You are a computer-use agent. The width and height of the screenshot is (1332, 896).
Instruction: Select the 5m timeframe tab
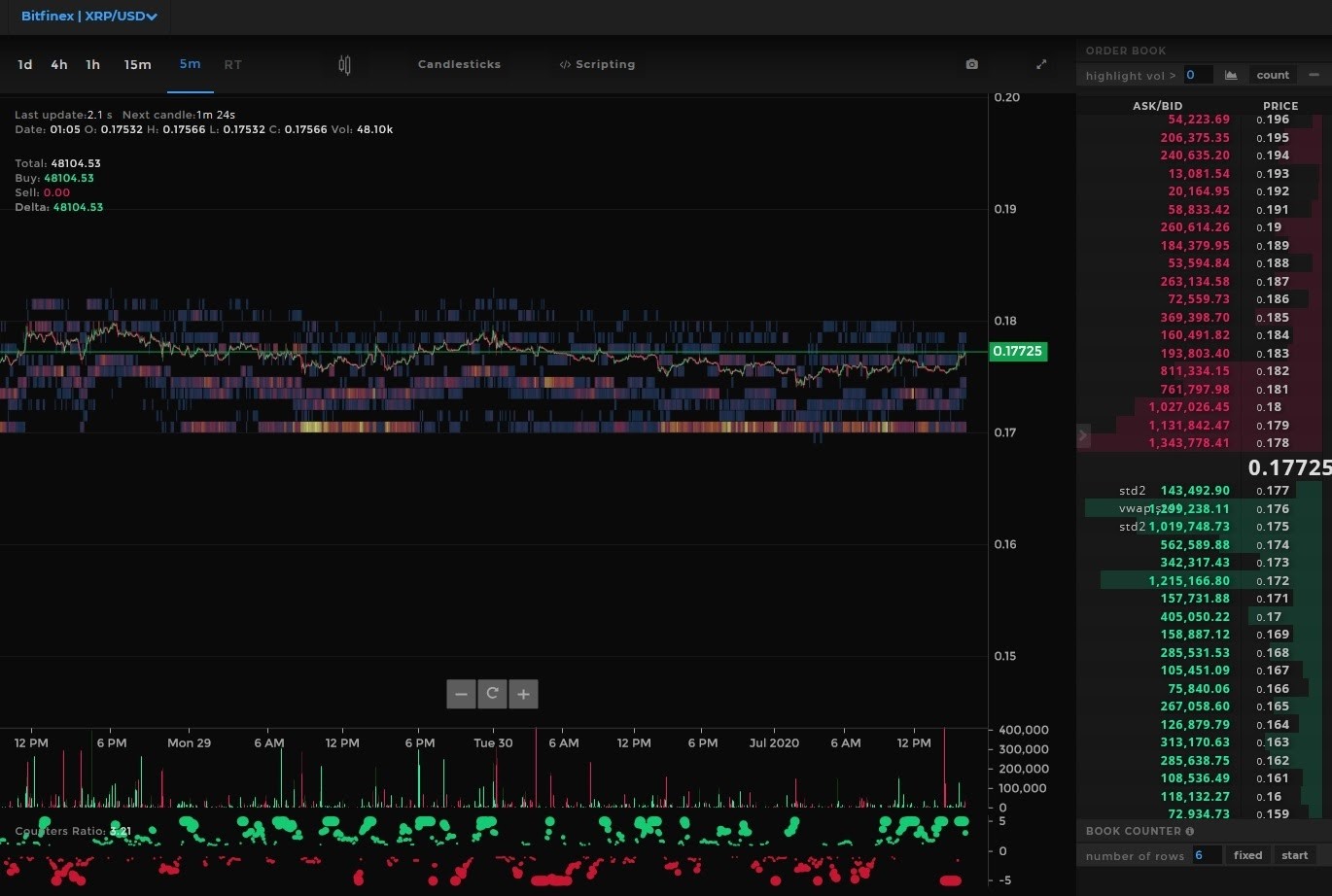point(190,64)
